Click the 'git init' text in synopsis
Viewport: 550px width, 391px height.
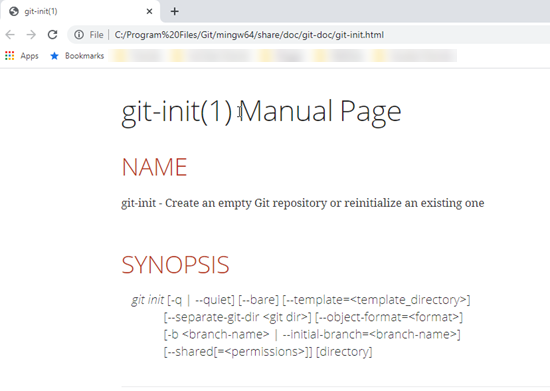[147, 300]
